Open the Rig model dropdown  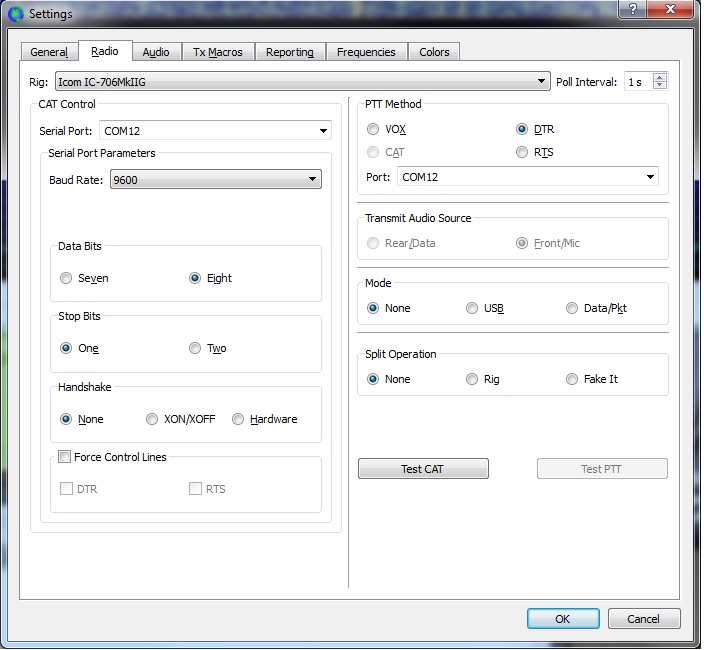click(542, 82)
